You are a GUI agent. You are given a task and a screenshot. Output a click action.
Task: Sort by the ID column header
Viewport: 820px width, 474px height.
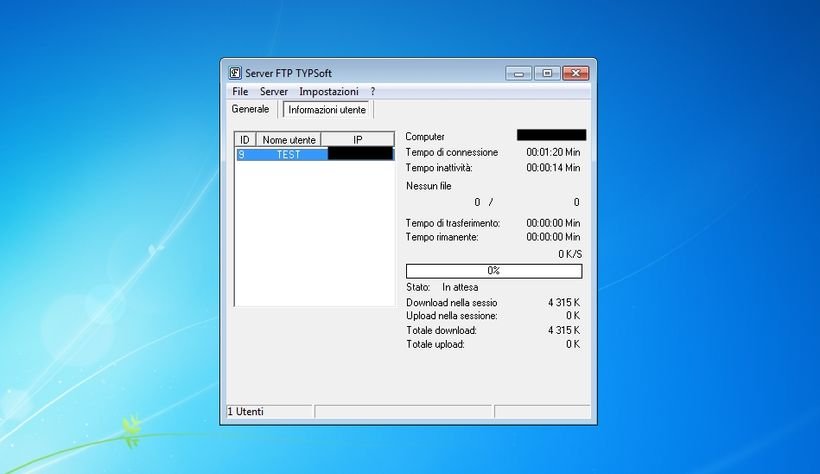point(245,140)
